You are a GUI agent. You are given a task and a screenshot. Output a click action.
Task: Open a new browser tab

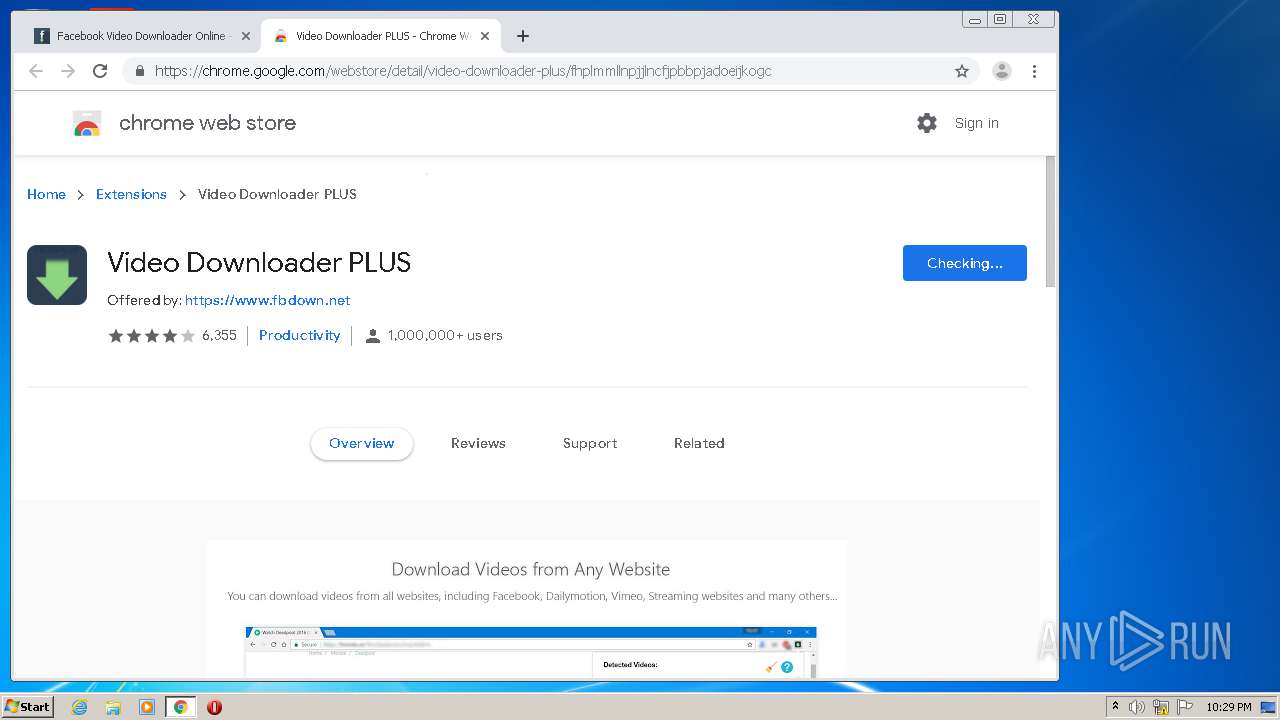523,36
